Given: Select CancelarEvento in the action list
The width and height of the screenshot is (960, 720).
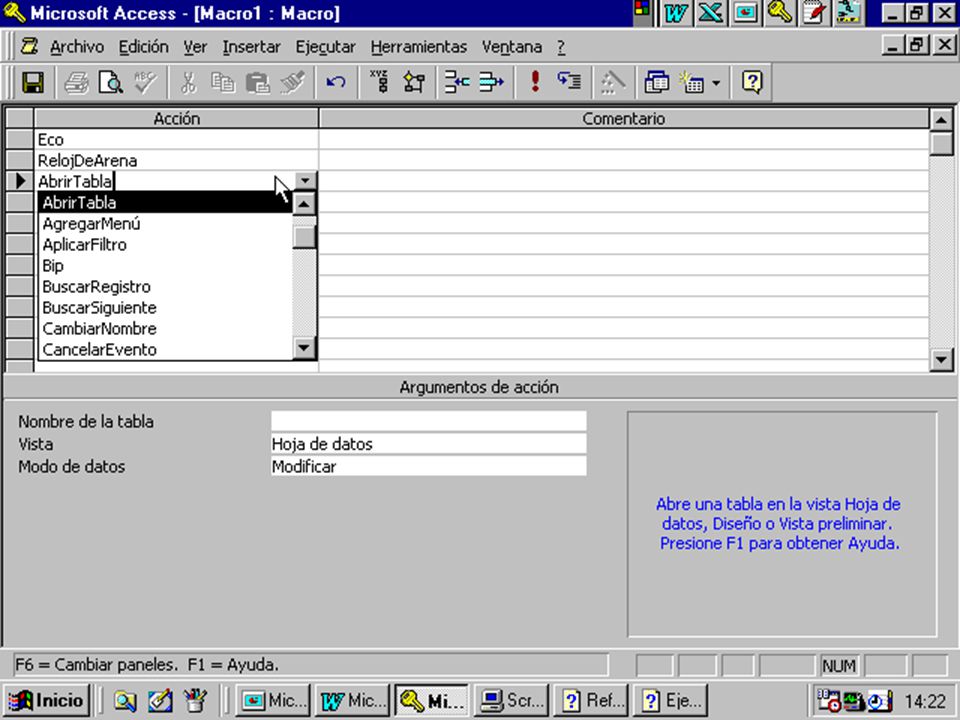Looking at the screenshot, I should (x=165, y=350).
